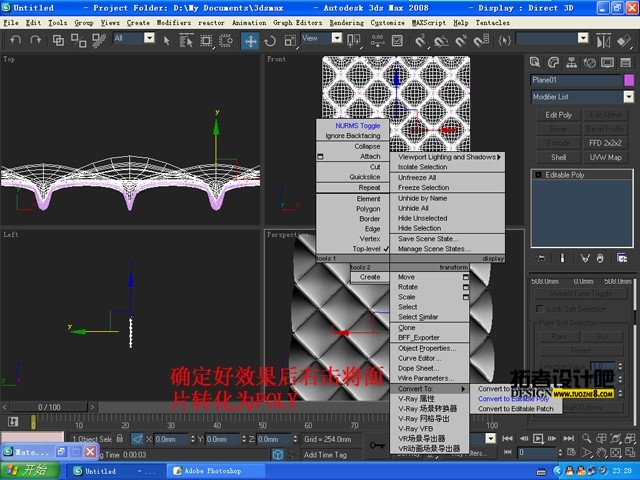Choose Isolate Selection in quad menu

422,167
